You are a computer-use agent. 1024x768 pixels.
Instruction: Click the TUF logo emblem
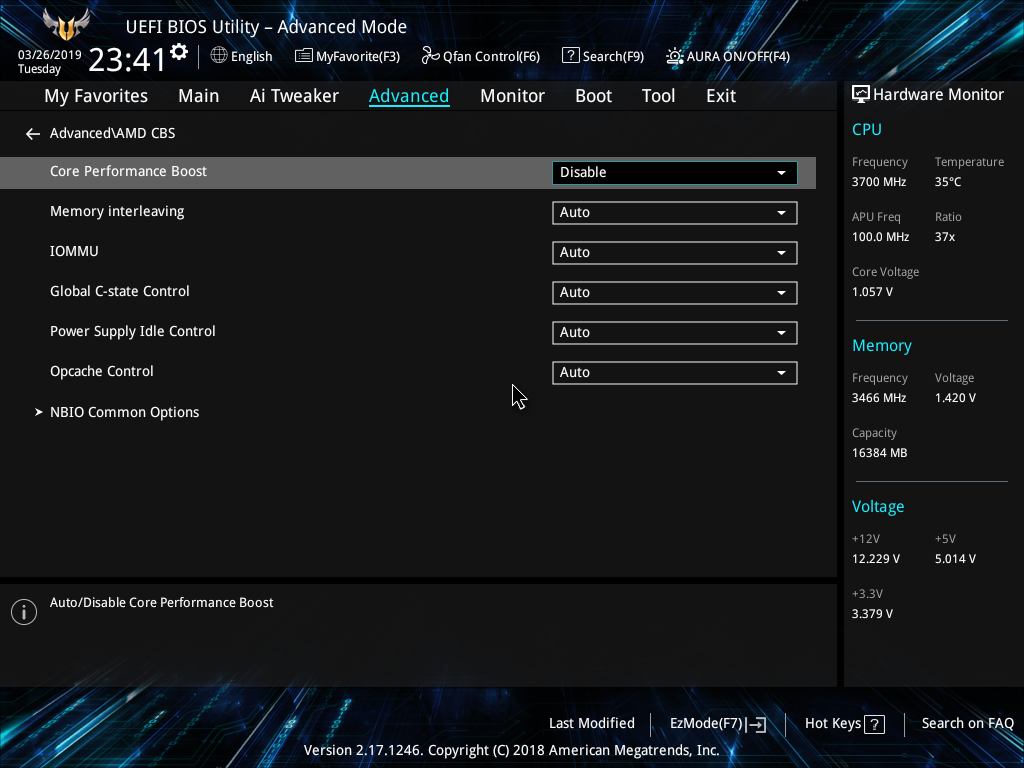tap(66, 24)
